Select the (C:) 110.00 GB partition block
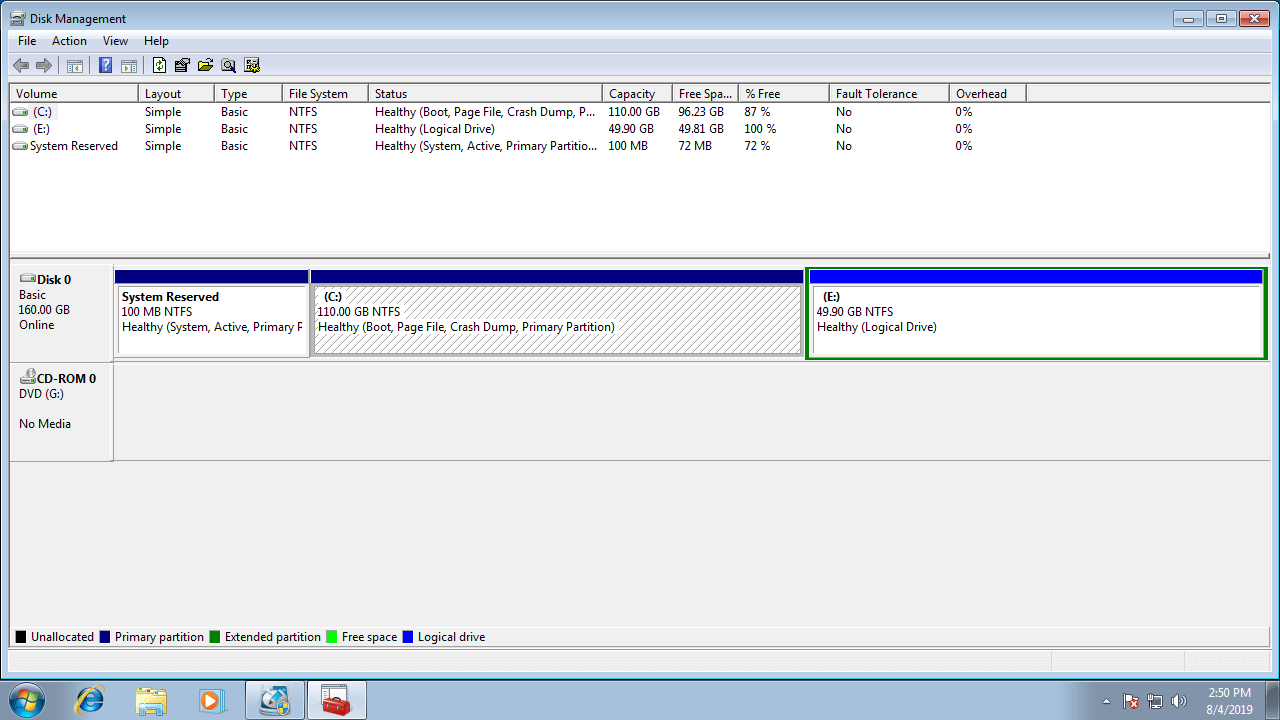 coord(557,320)
